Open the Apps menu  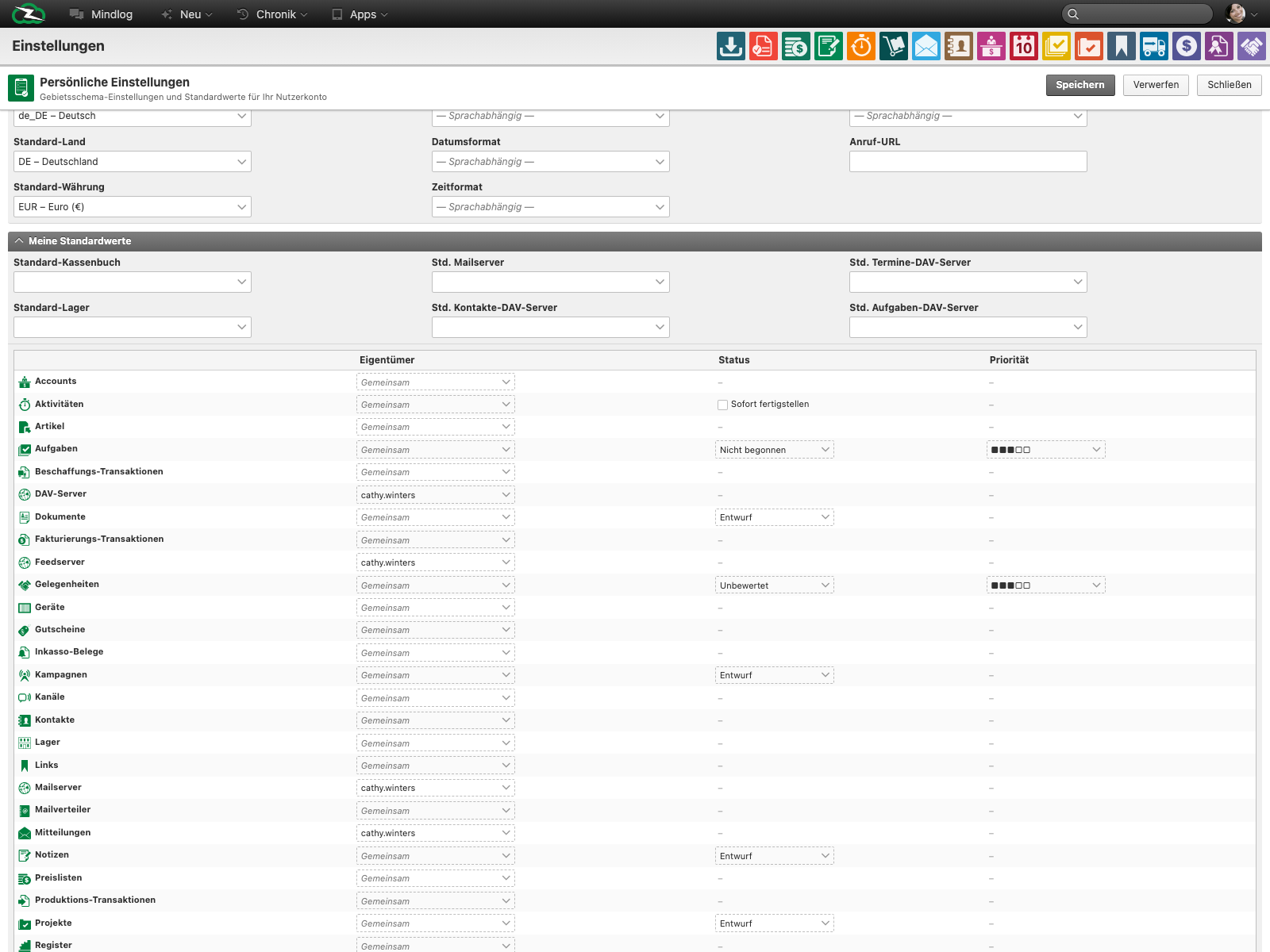pyautogui.click(x=360, y=14)
